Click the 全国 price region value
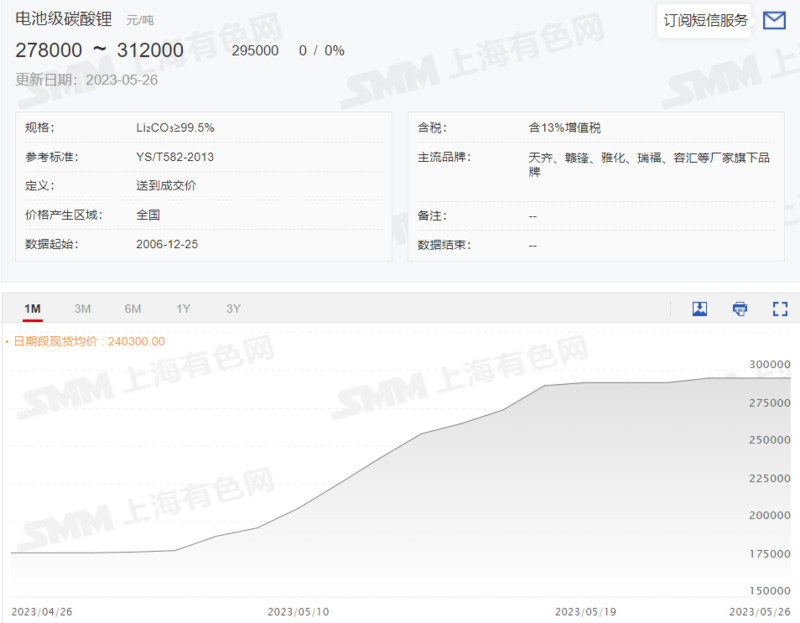The height and width of the screenshot is (623, 800). 150,215
